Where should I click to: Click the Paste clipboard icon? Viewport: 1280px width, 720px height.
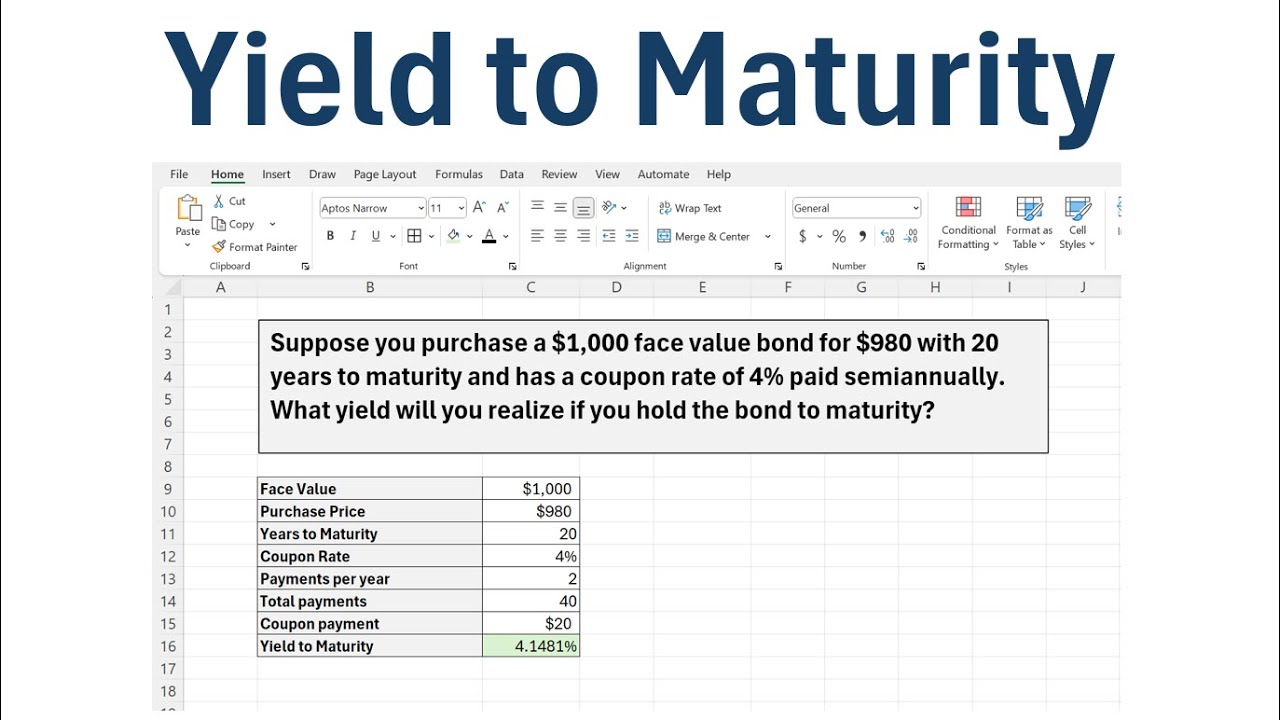click(188, 208)
